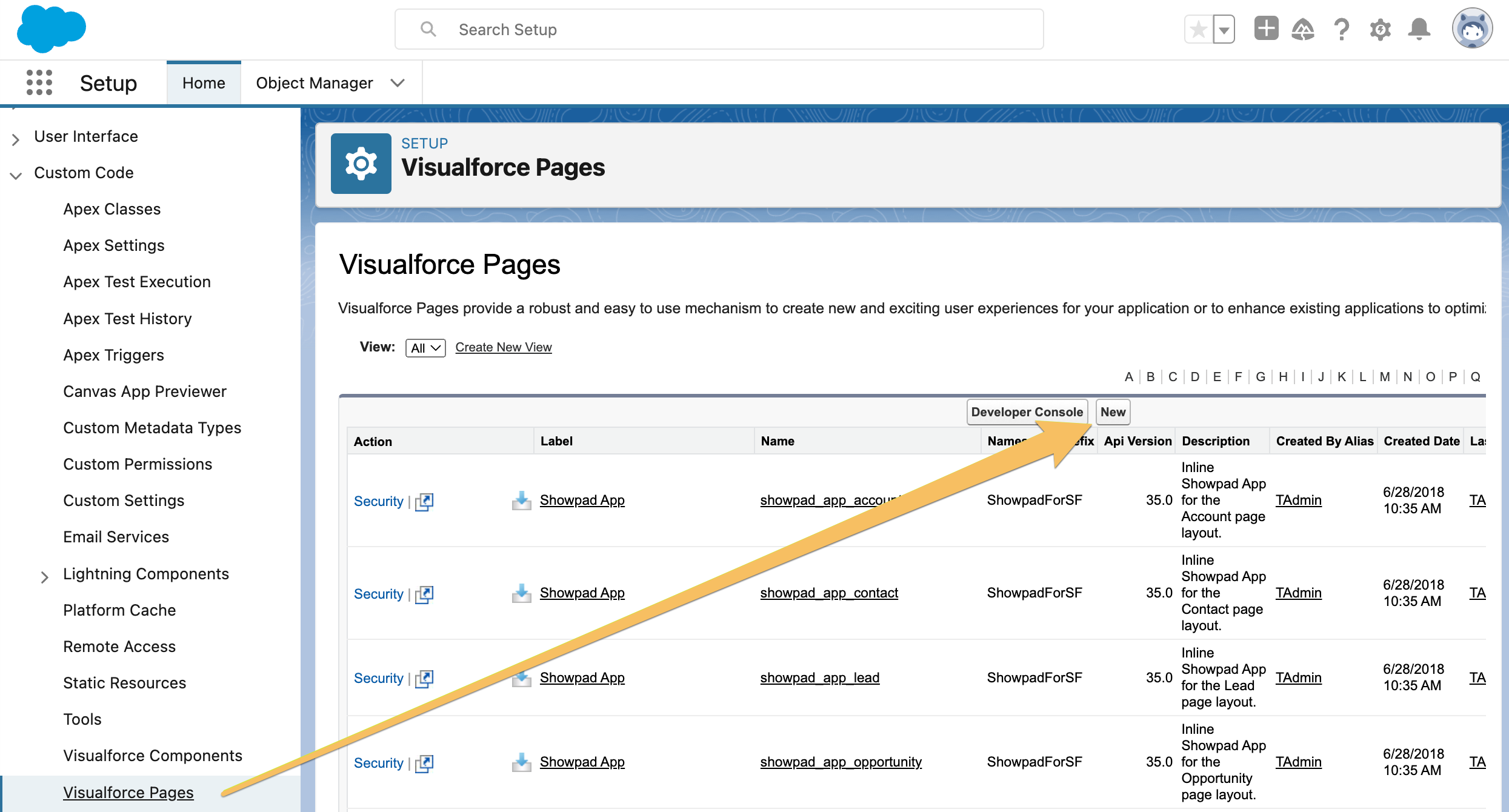Open the showpad_app_lead page name link
Viewport: 1509px width, 812px height.
coord(820,677)
